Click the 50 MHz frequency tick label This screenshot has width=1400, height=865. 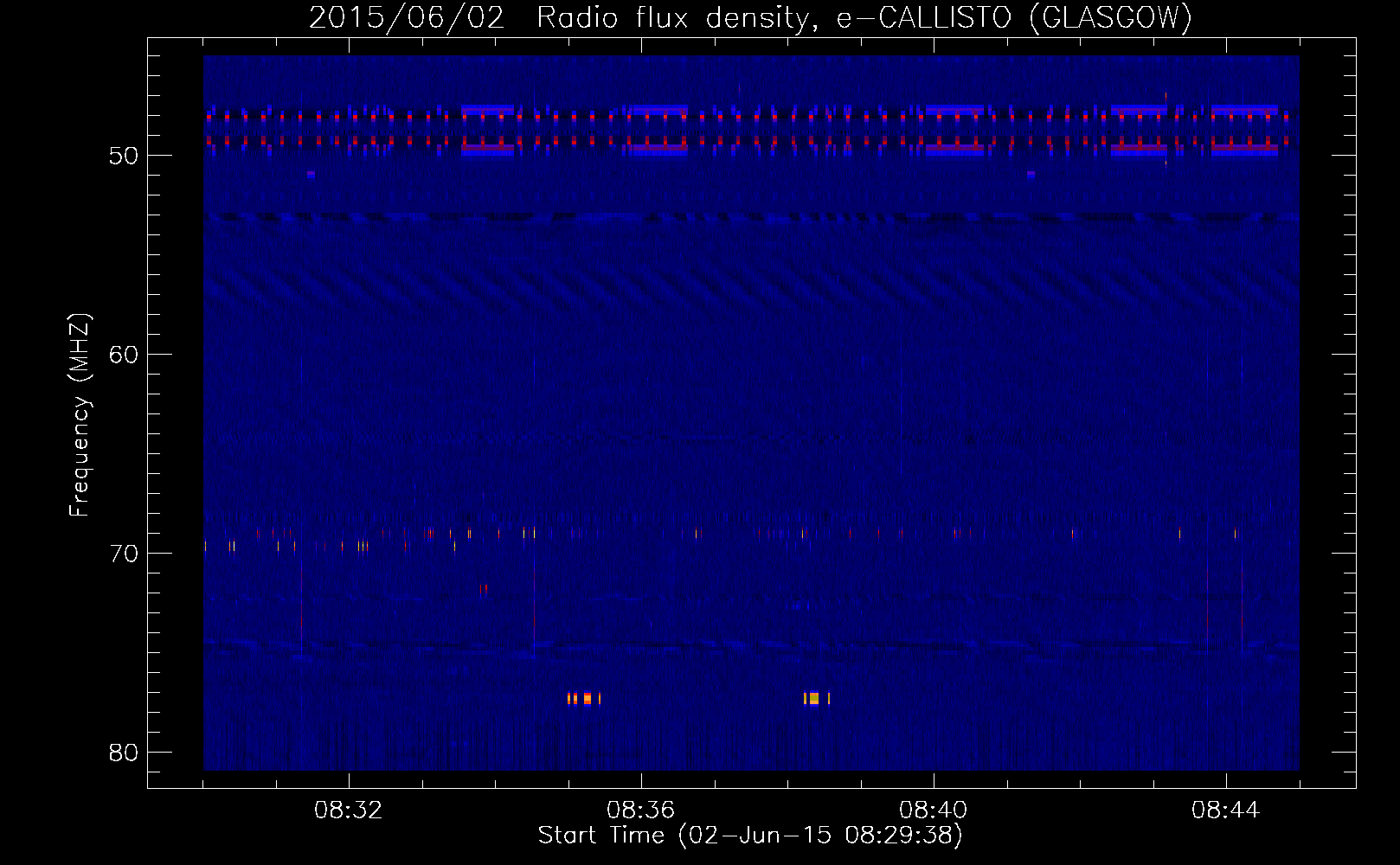coord(124,156)
